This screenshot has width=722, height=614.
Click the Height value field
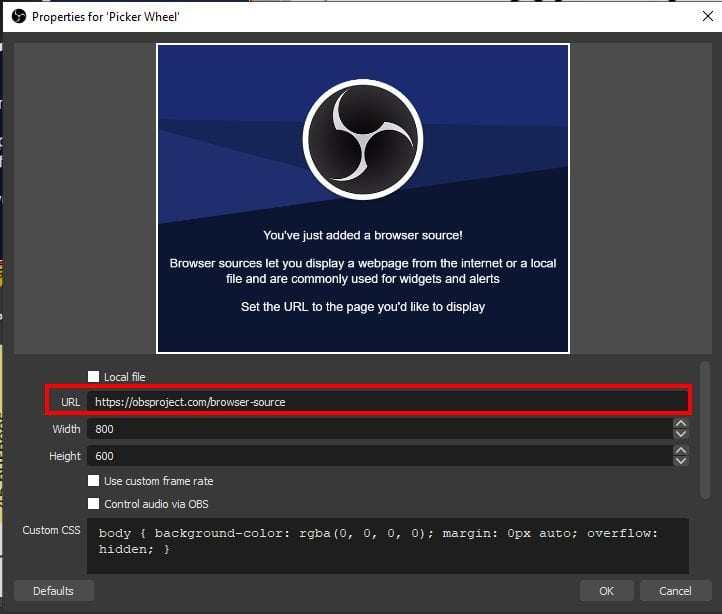(x=378, y=456)
